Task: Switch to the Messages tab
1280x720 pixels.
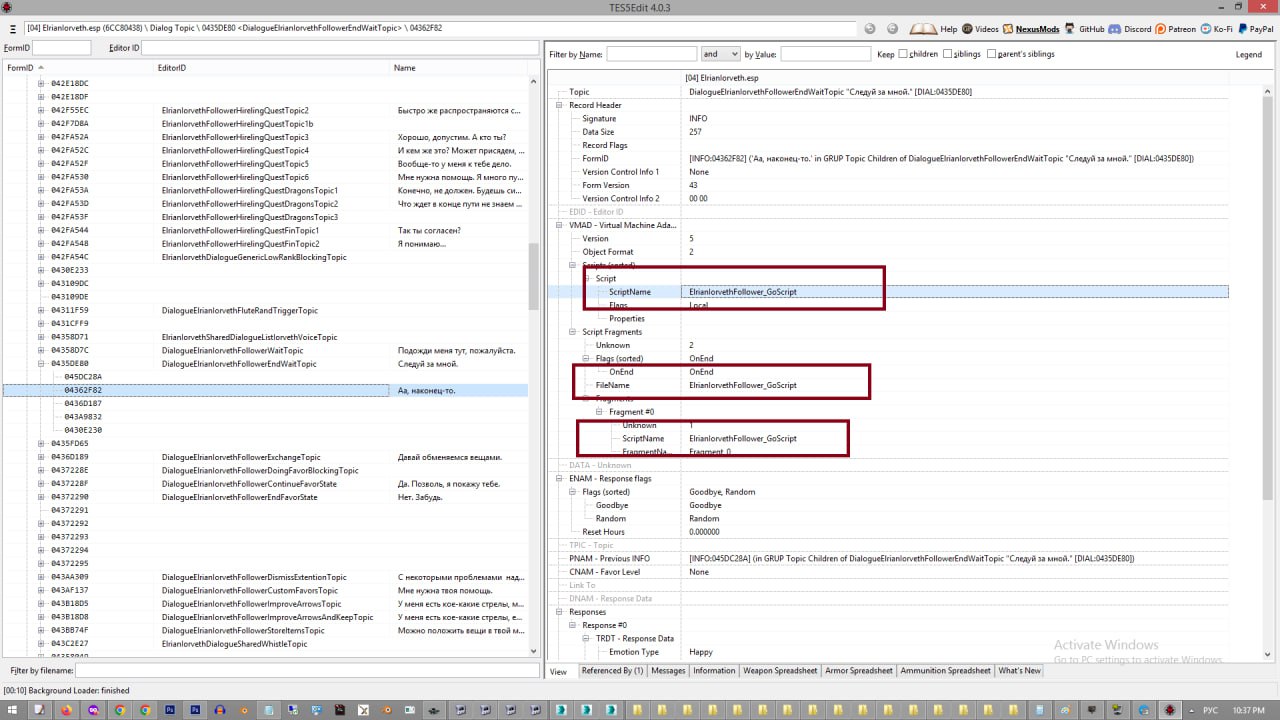Action: (668, 671)
